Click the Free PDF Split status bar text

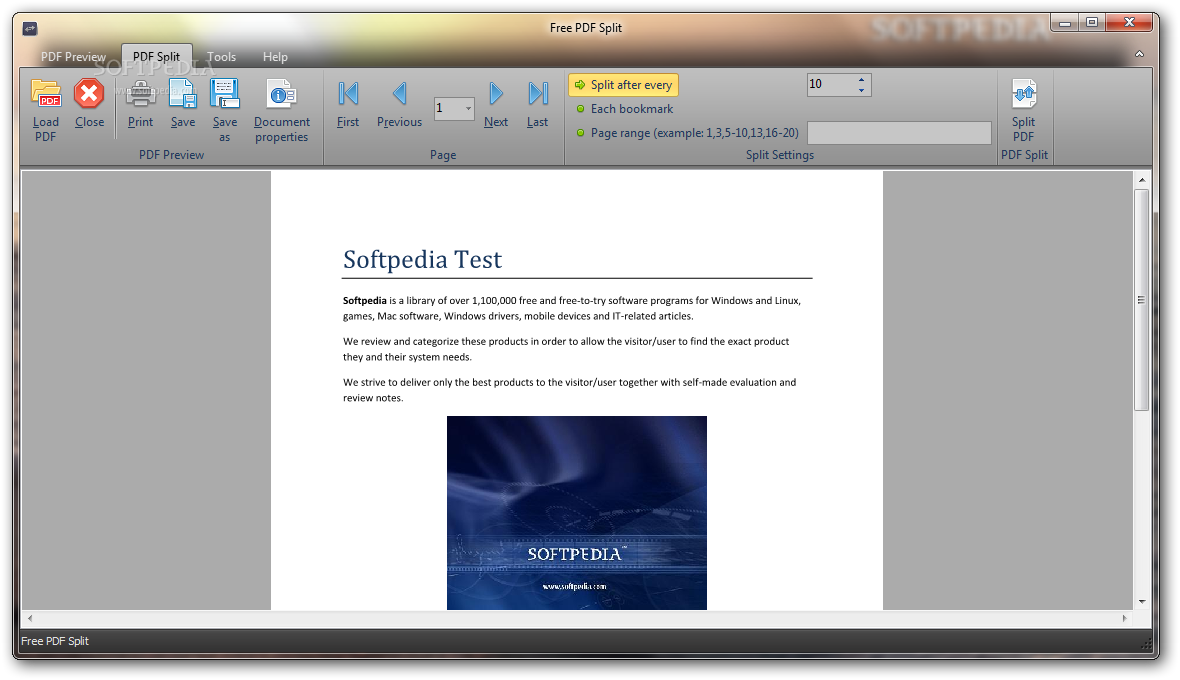tap(55, 641)
